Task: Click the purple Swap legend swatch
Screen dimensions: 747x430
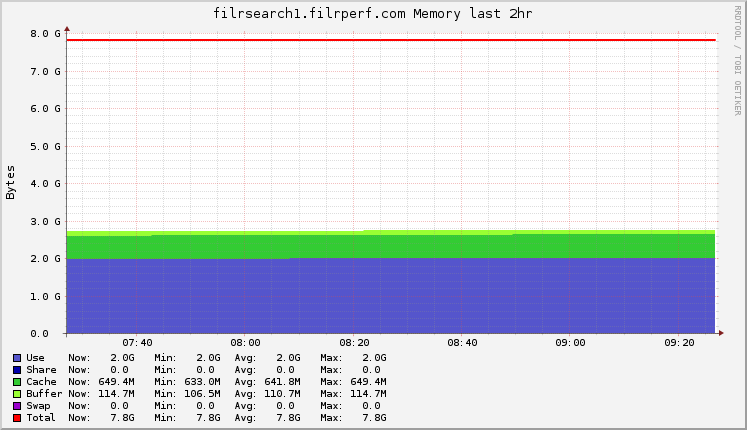Action: (x=17, y=406)
